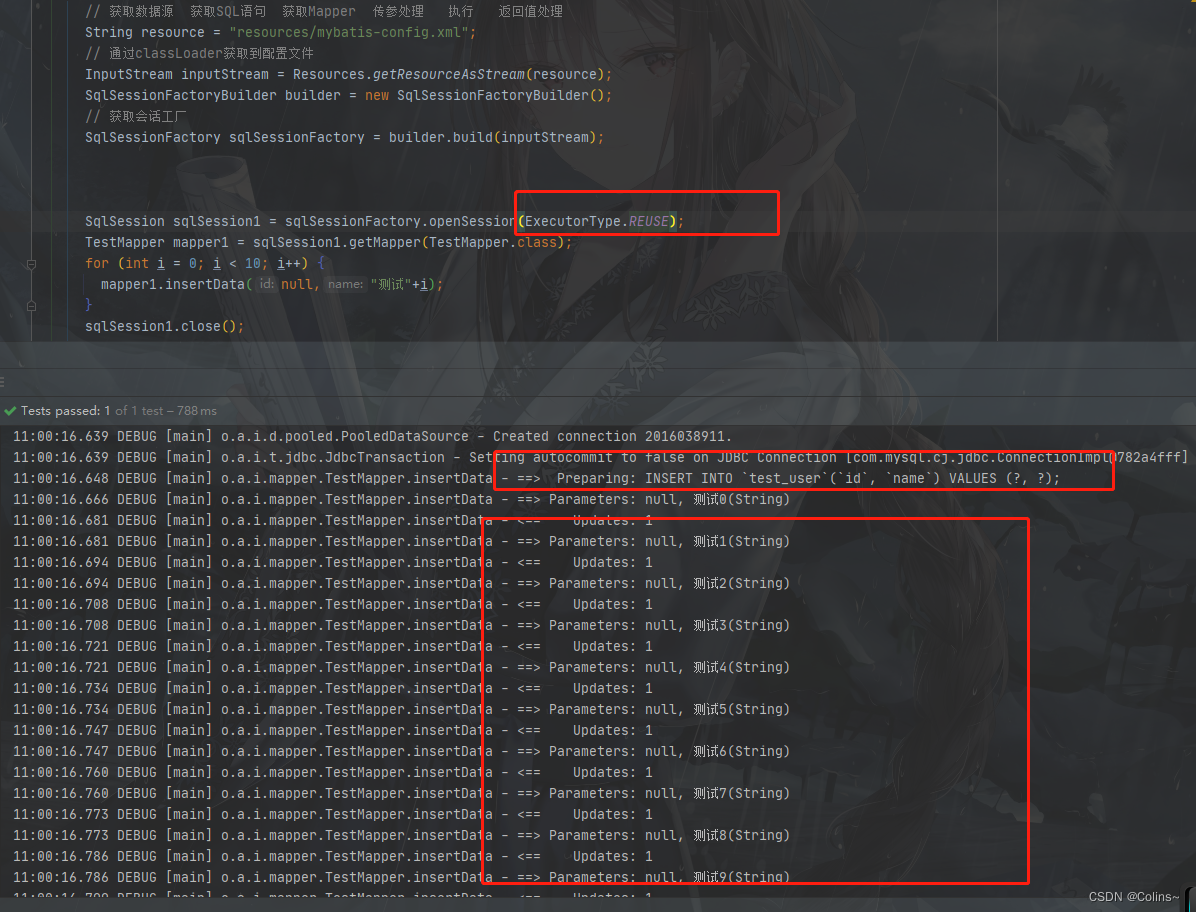
Task: Click the getResourceAsStream method call
Action: pyautogui.click(x=448, y=74)
